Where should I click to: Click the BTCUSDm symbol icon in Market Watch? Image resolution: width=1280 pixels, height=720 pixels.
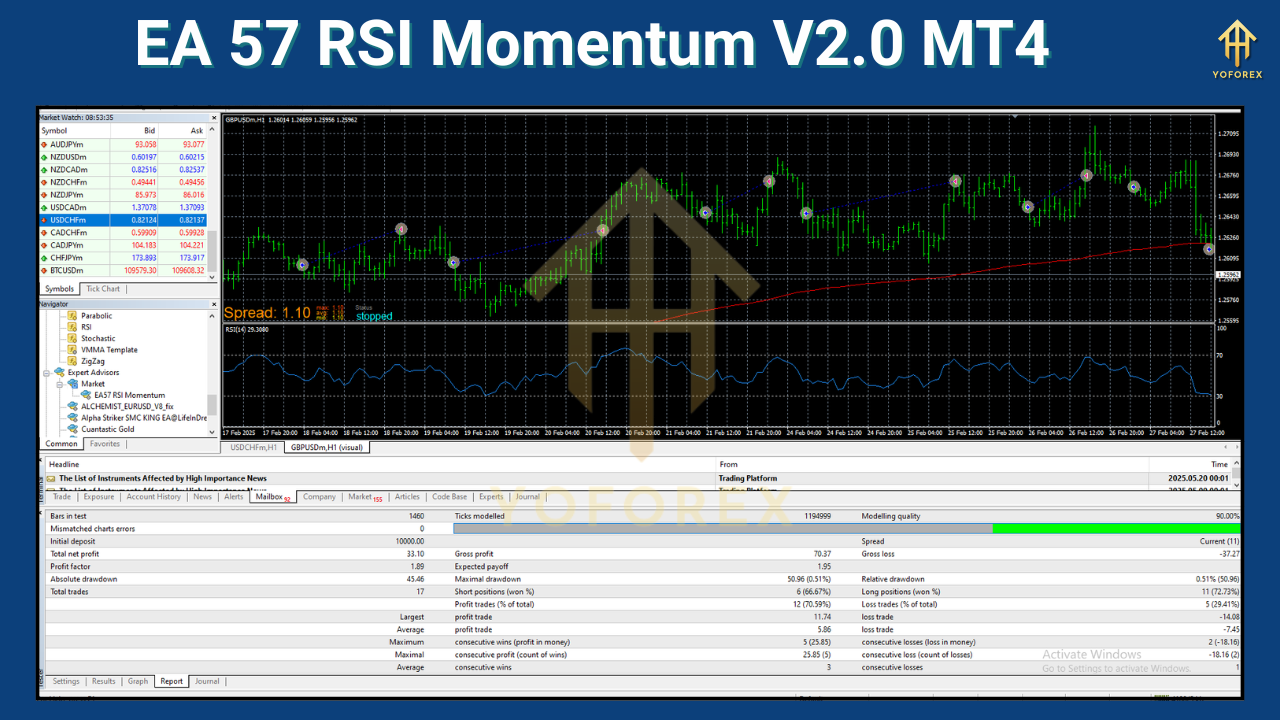click(42, 270)
